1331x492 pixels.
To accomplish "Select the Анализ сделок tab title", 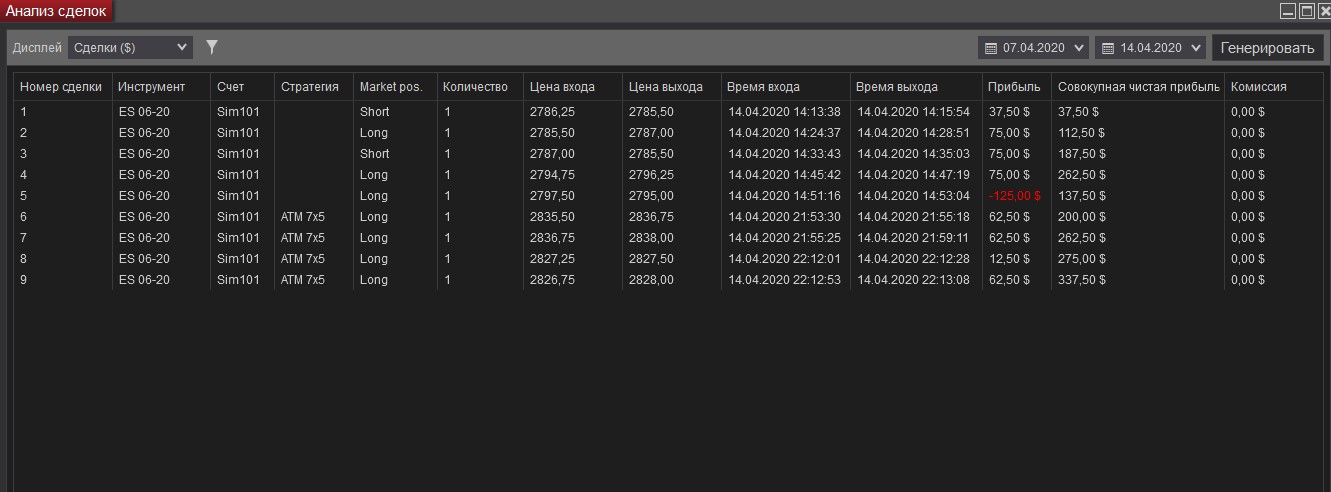I will point(57,11).
